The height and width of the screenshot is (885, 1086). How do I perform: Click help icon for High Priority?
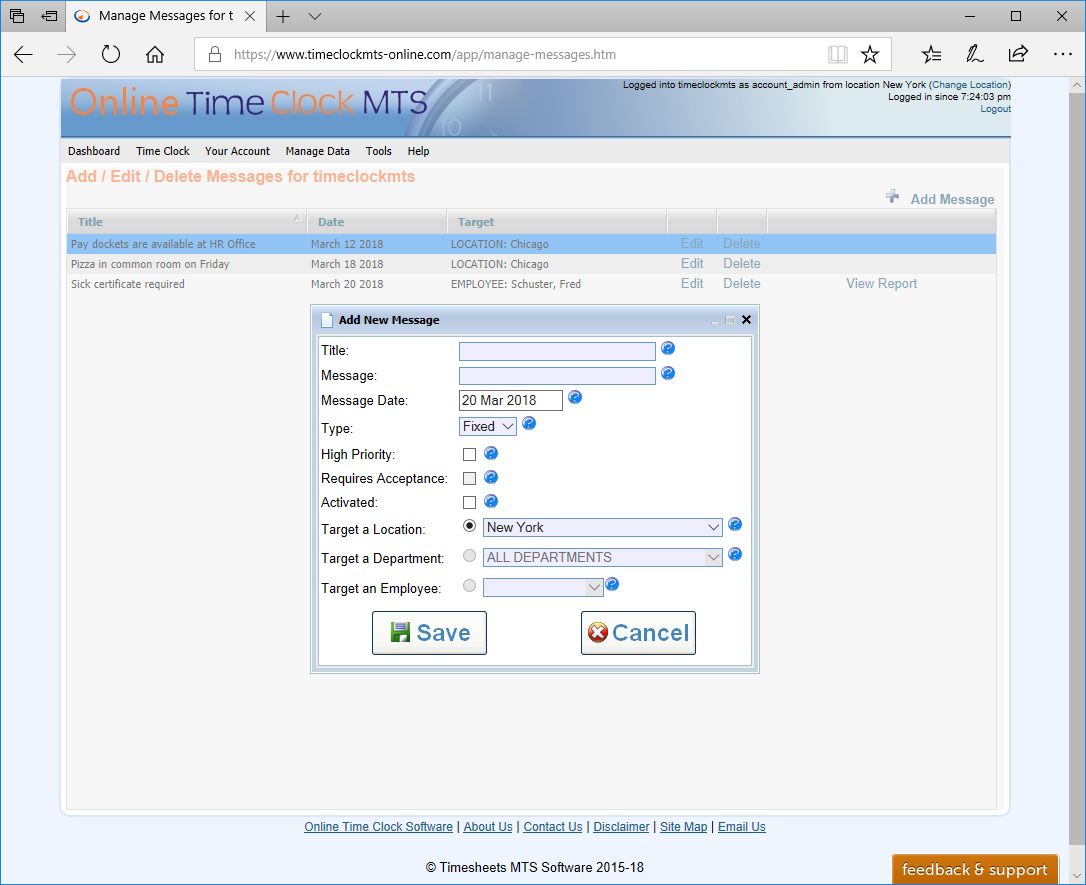point(491,454)
